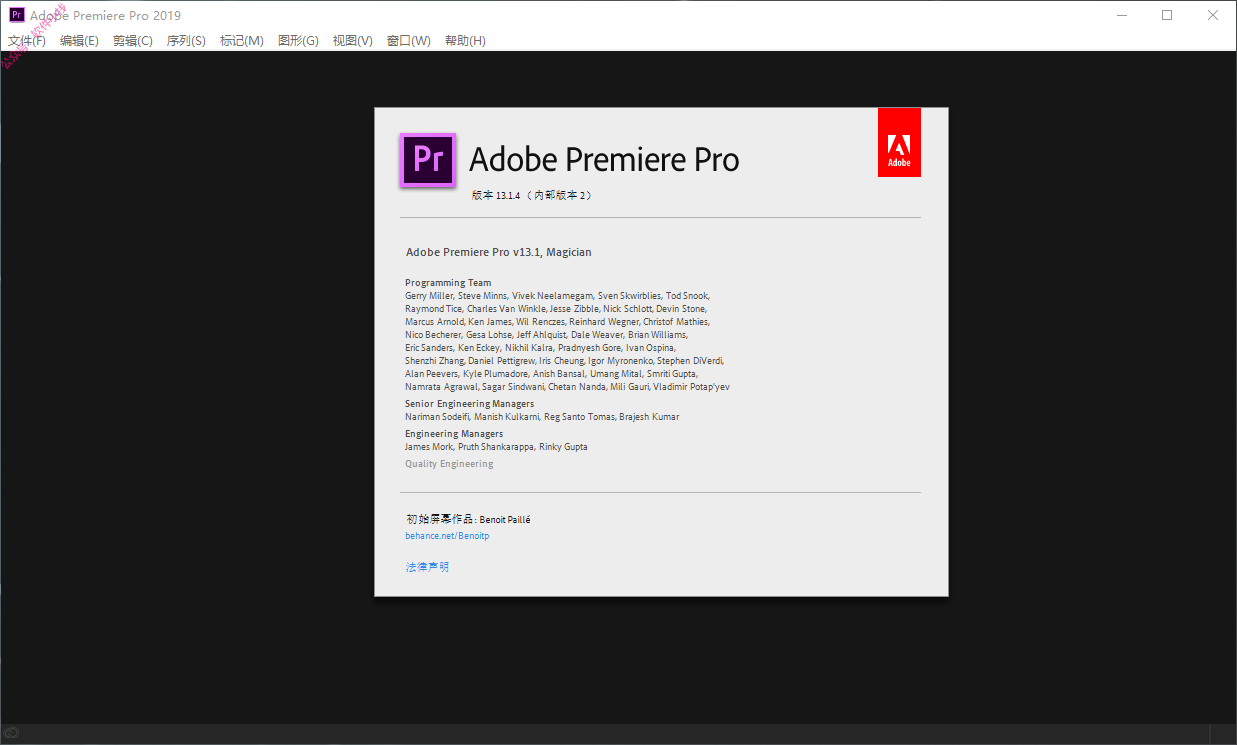Open the 编辑(E) menu
1237x745 pixels.
click(79, 41)
